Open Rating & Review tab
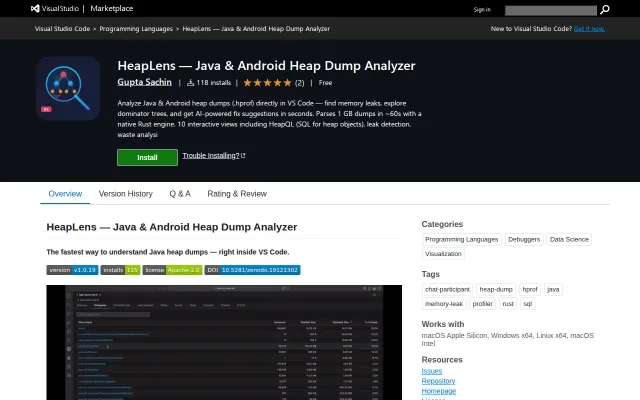This screenshot has height=400, width=640. pos(237,194)
